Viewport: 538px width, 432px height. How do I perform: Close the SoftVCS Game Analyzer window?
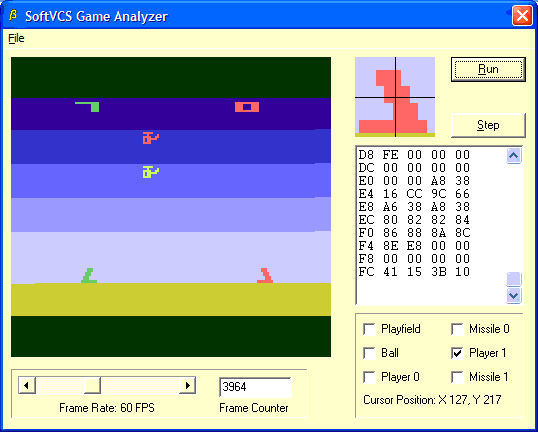pyautogui.click(x=522, y=16)
